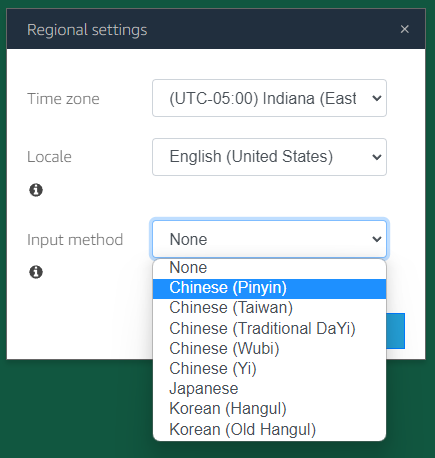
Task: Close the Regional settings dialog
Action: (x=404, y=29)
